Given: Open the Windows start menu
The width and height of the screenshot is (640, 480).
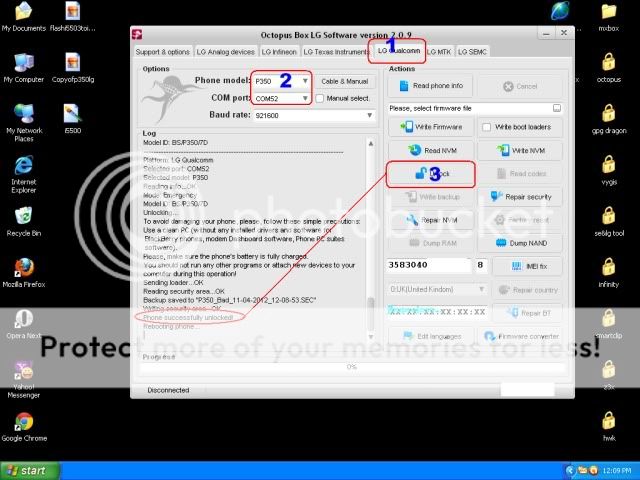Looking at the screenshot, I should [30, 471].
